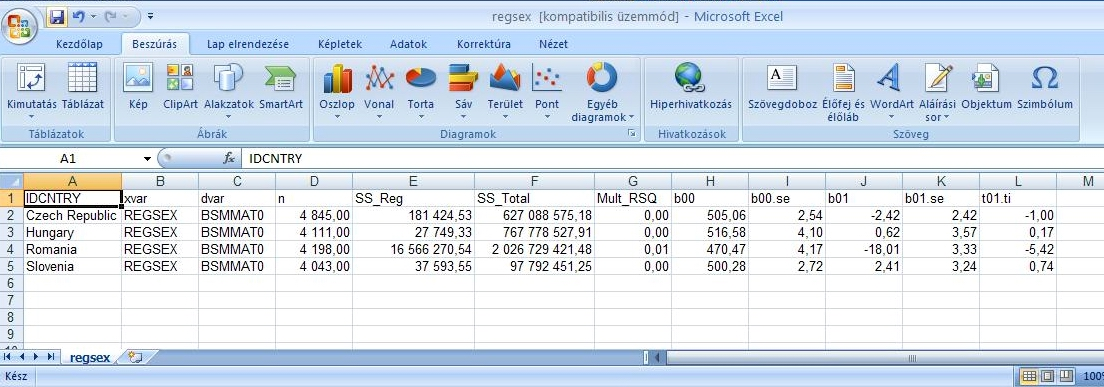The height and width of the screenshot is (387, 1104).
Task: Insert a Vonal line chart
Action: pos(379,92)
